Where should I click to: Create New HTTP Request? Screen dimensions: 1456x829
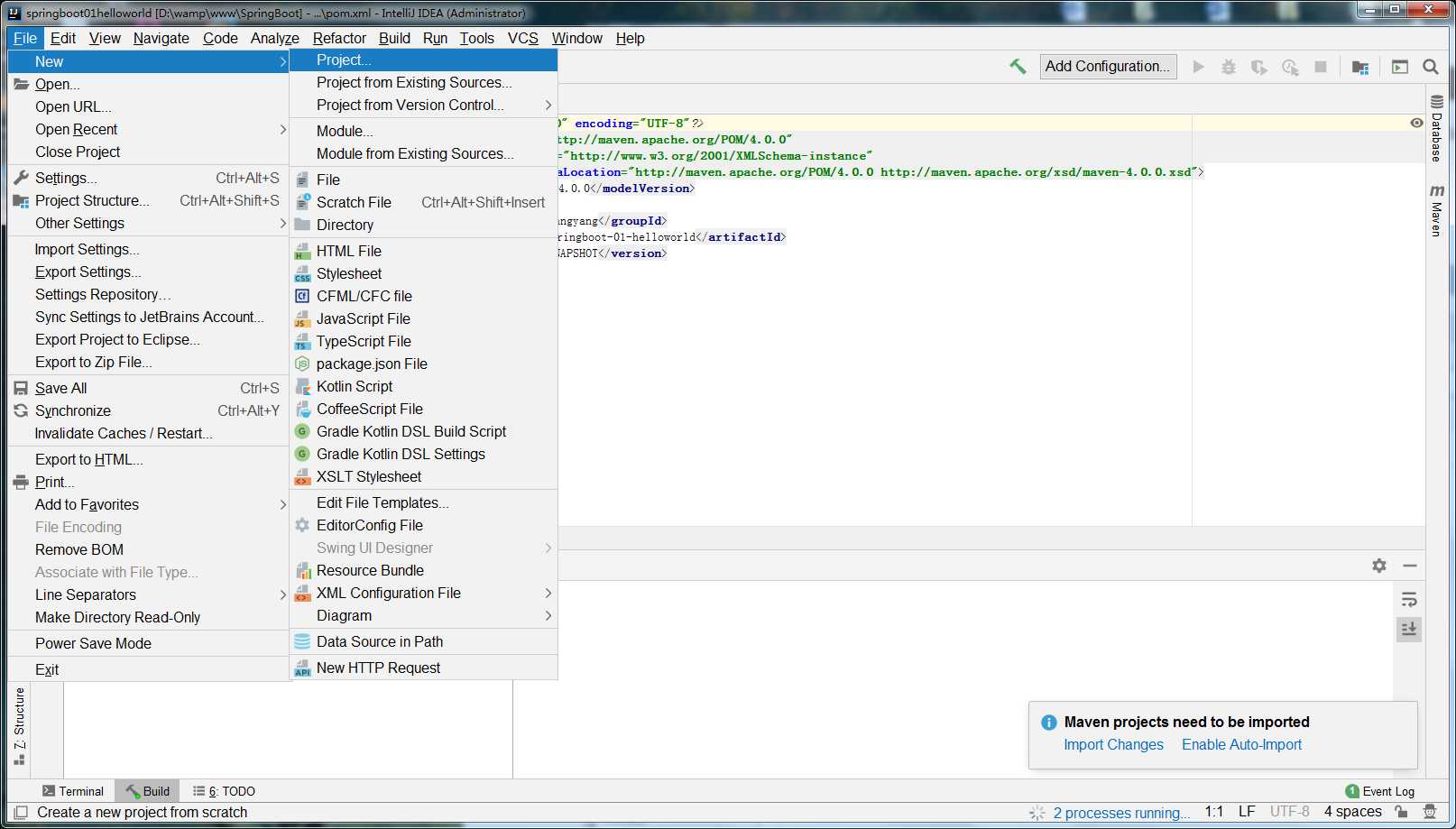(x=423, y=668)
